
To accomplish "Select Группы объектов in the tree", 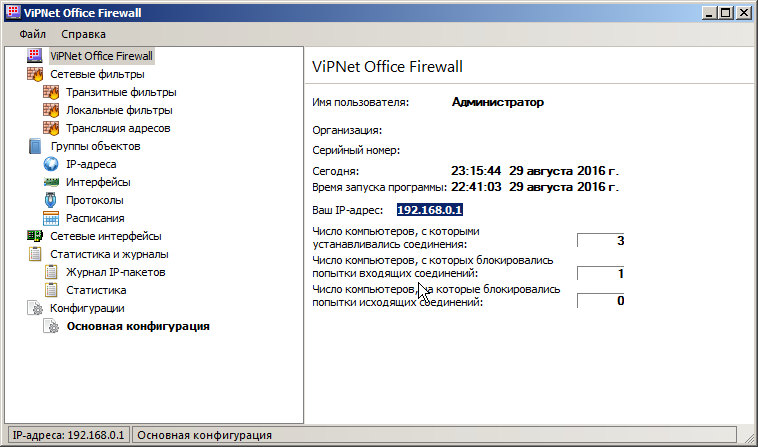I will click(95, 146).
